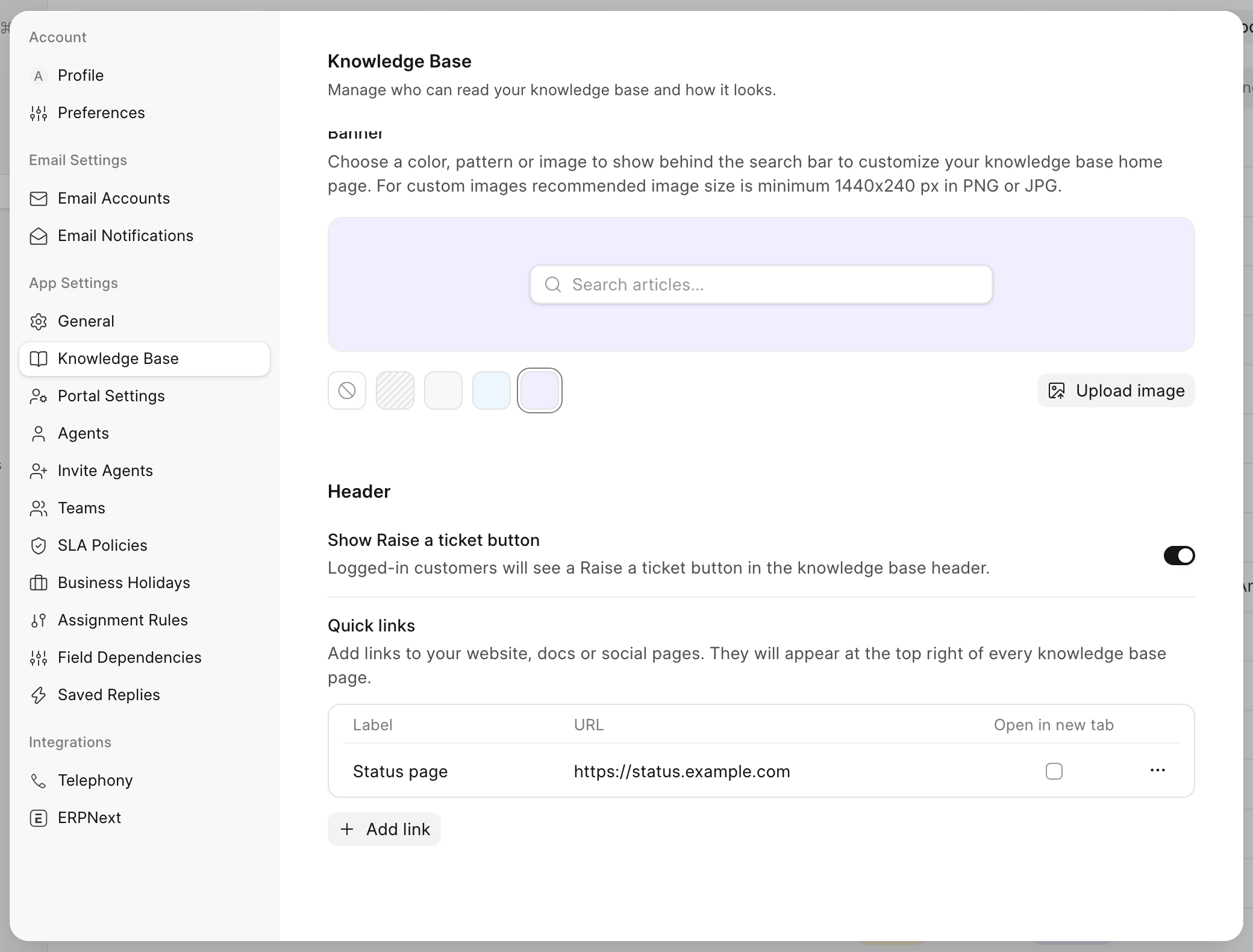The image size is (1253, 952).
Task: Select the striped pattern banner swatch
Action: pyautogui.click(x=395, y=390)
